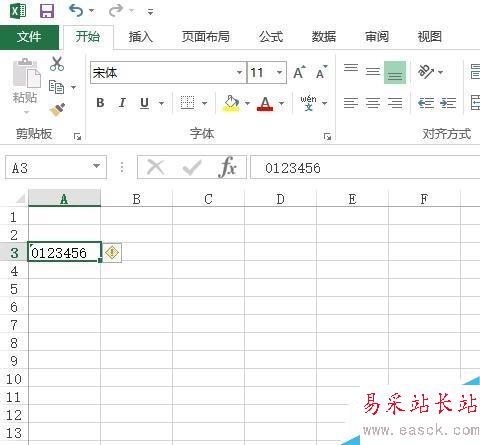
Task: Open the 文件 tab
Action: (x=29, y=36)
